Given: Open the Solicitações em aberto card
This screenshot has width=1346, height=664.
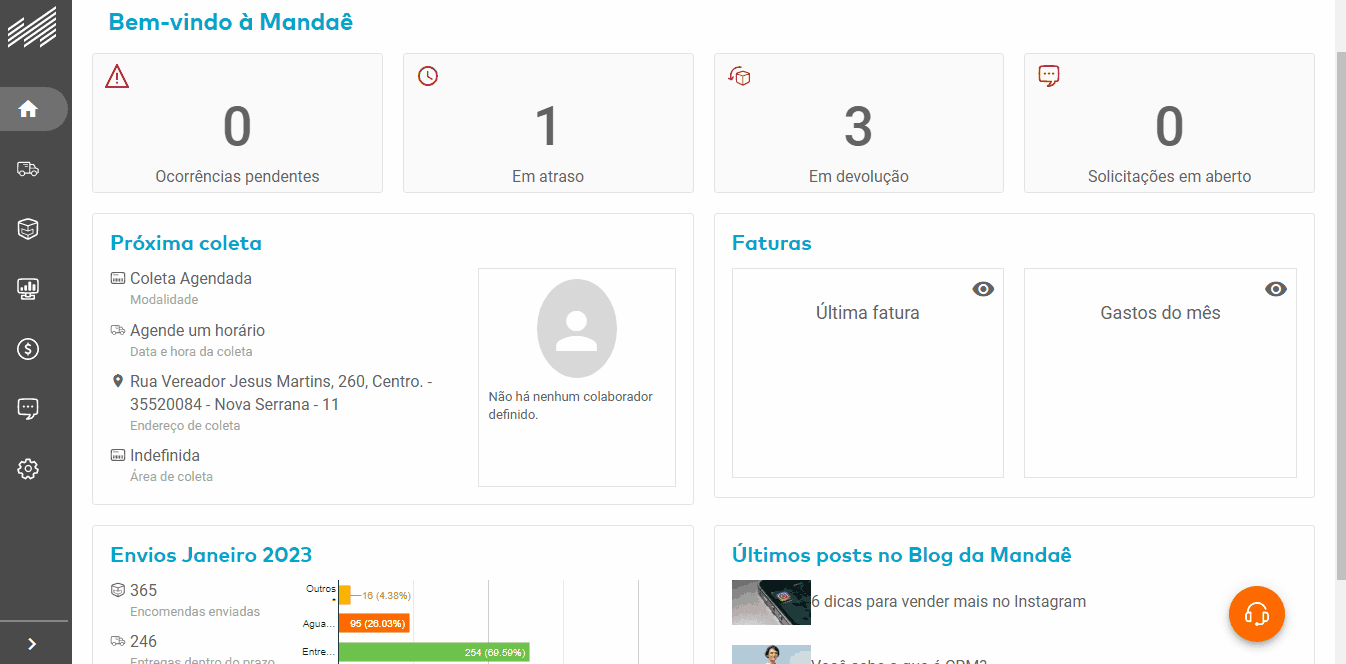Looking at the screenshot, I should click(1169, 123).
